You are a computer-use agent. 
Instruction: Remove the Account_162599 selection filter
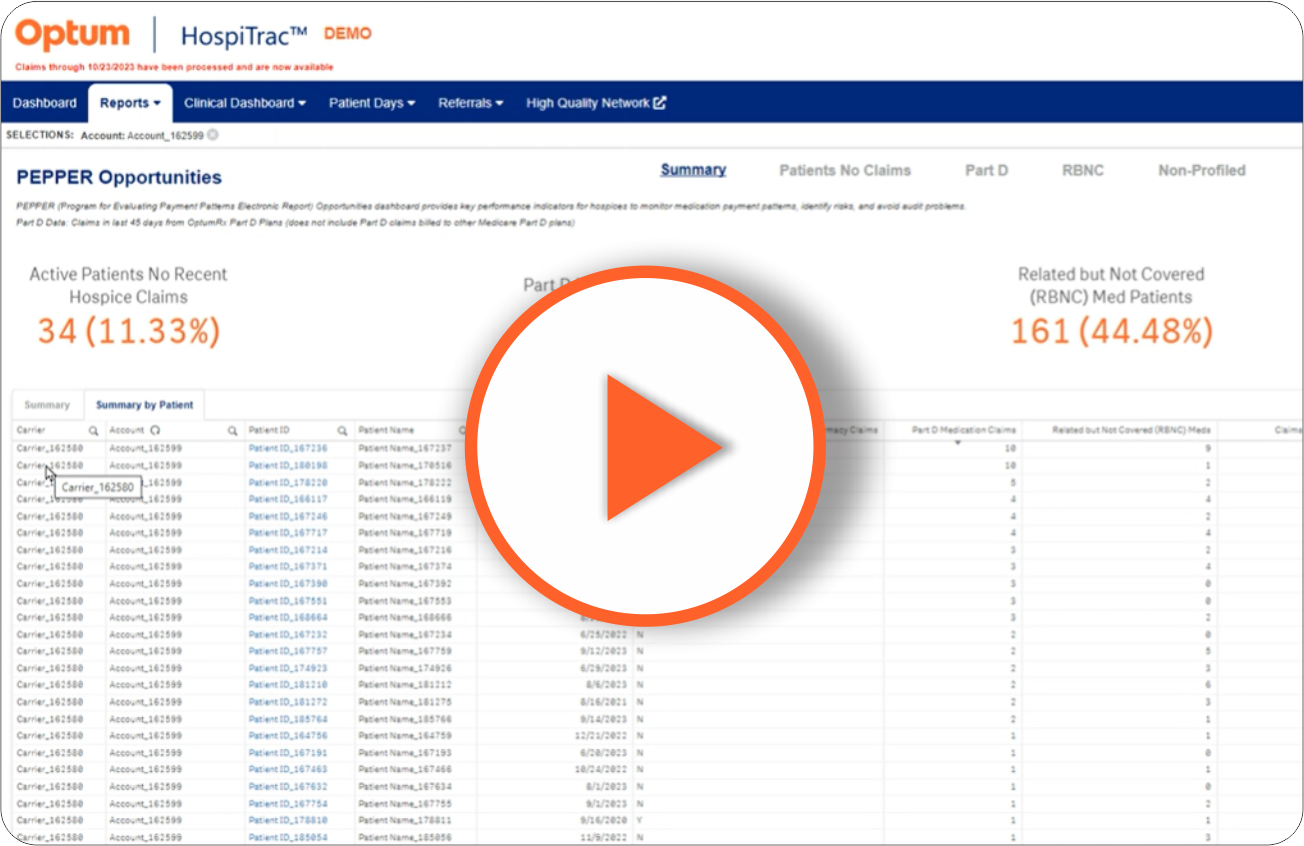(x=213, y=135)
